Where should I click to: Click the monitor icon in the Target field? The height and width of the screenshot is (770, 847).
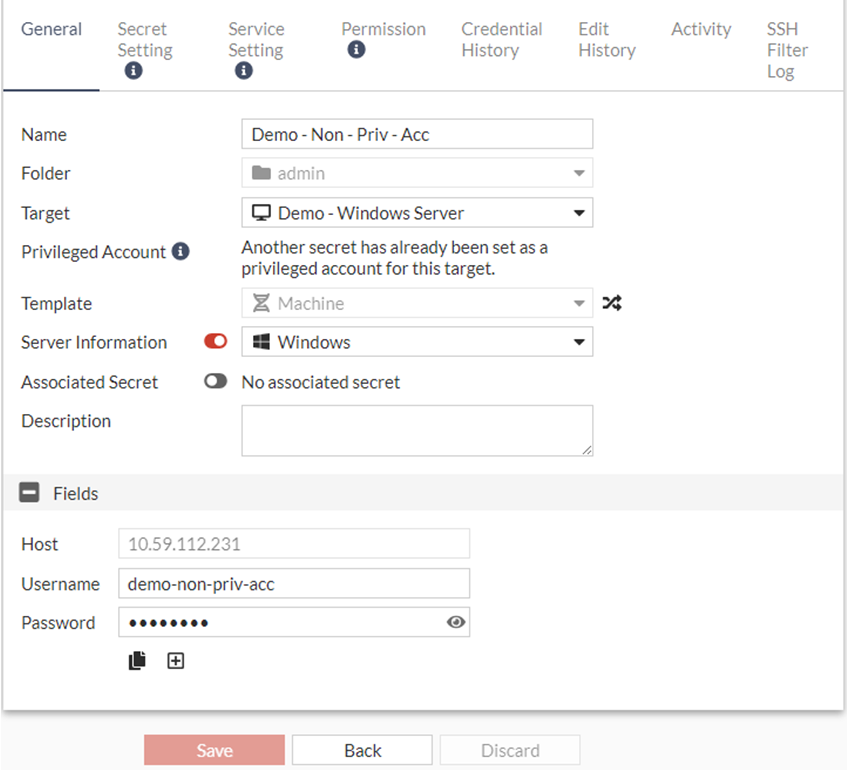click(260, 212)
